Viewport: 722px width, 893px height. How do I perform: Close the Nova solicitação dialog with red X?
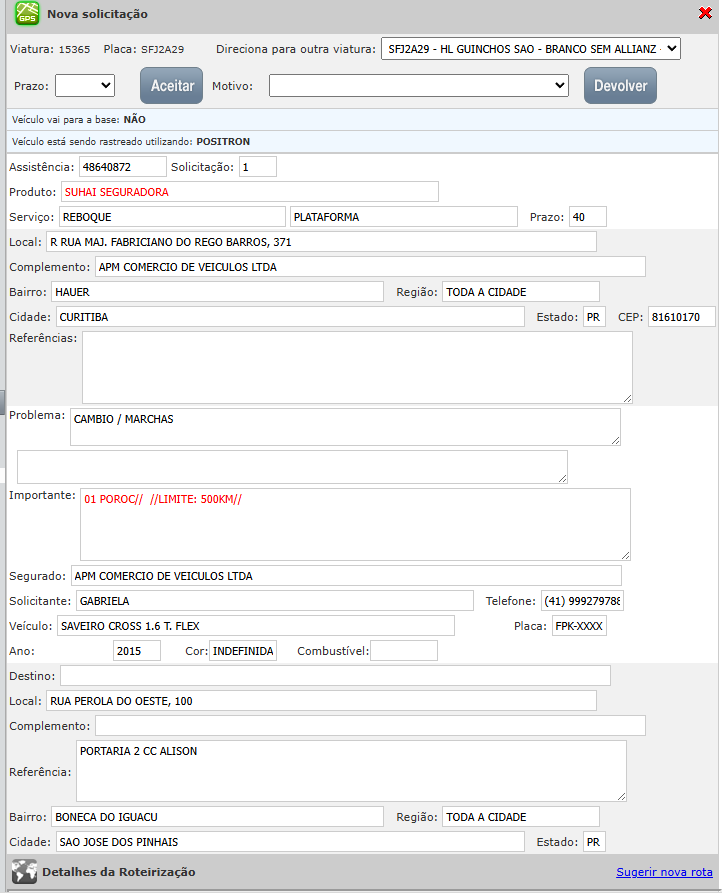pyautogui.click(x=705, y=13)
